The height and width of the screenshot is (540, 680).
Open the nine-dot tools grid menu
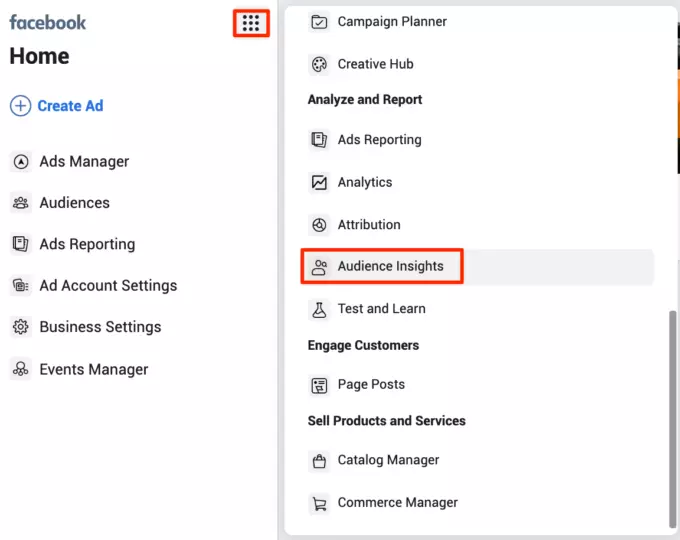[251, 23]
